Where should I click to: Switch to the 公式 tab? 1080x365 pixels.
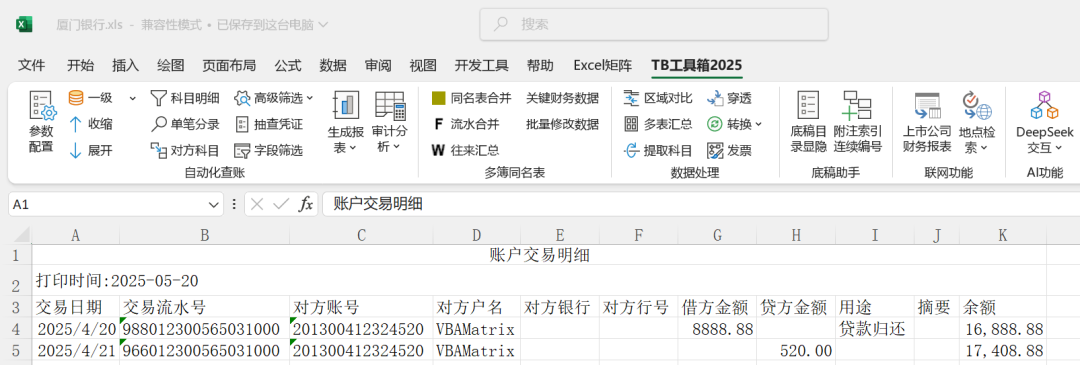coord(288,66)
